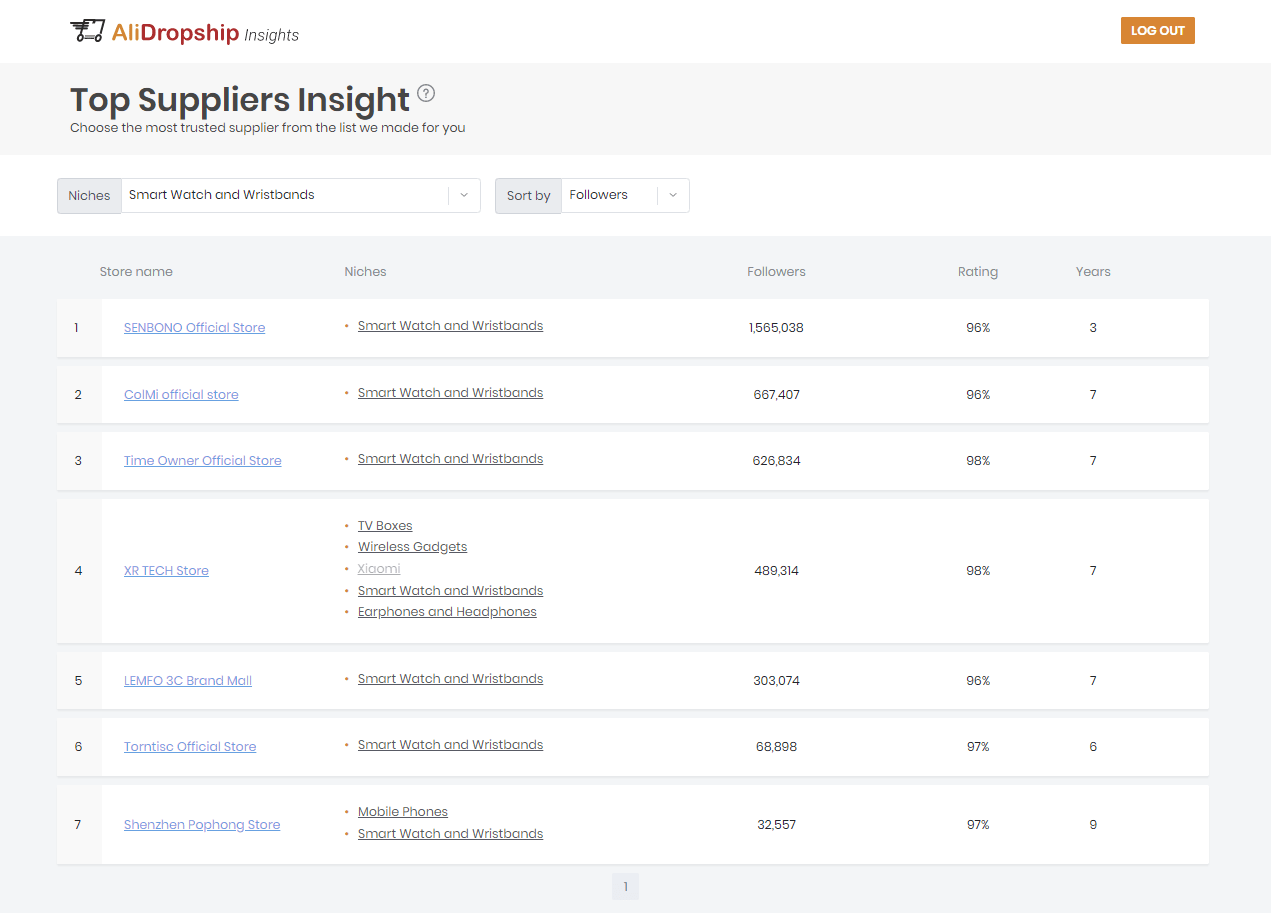
Task: Select the Wireless Gadgets niche link
Action: coord(412,547)
